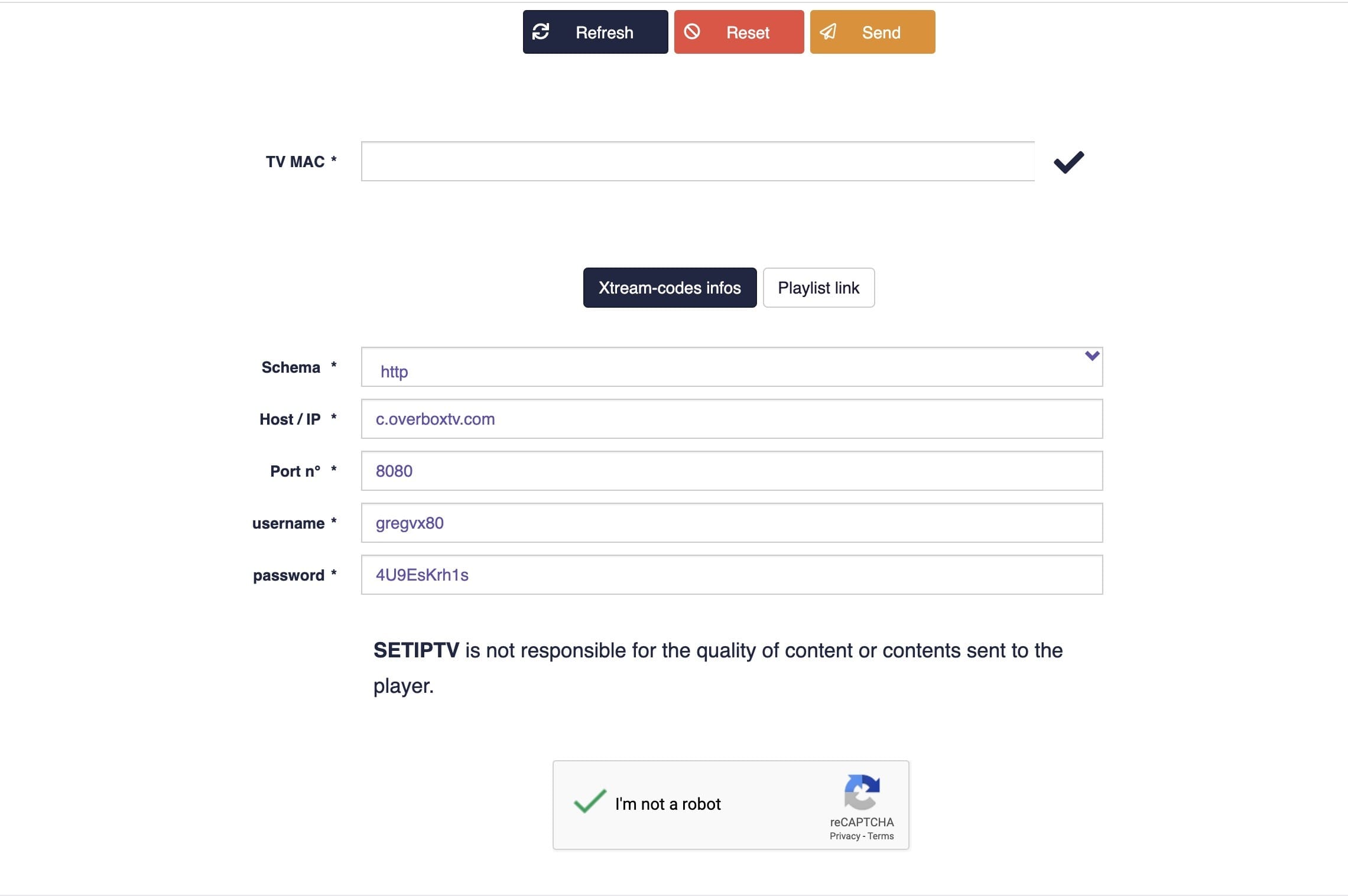The image size is (1348, 896).
Task: Click the Port n° field
Action: click(731, 471)
